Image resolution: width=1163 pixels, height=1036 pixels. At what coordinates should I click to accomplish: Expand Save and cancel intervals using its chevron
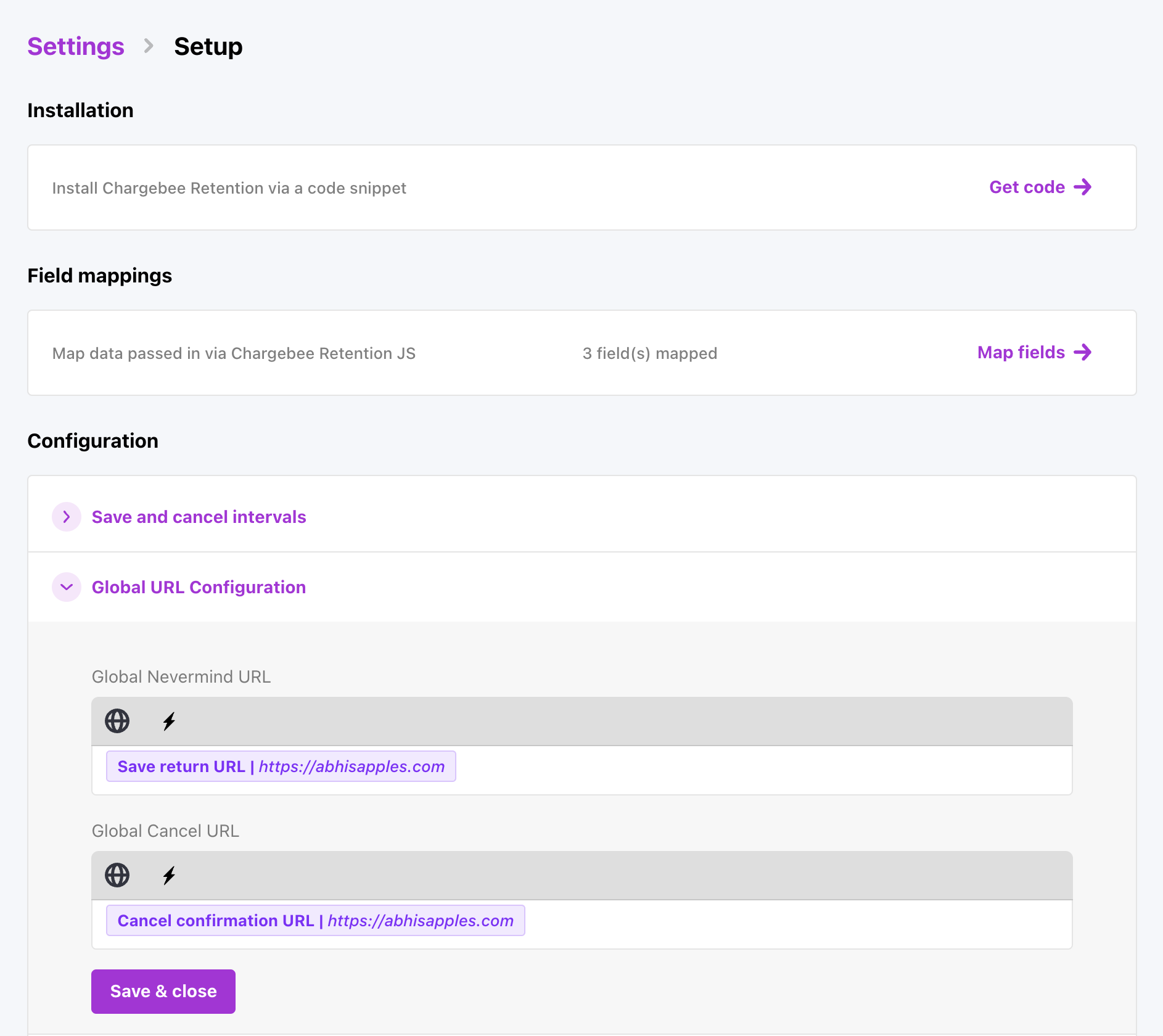[x=67, y=517]
